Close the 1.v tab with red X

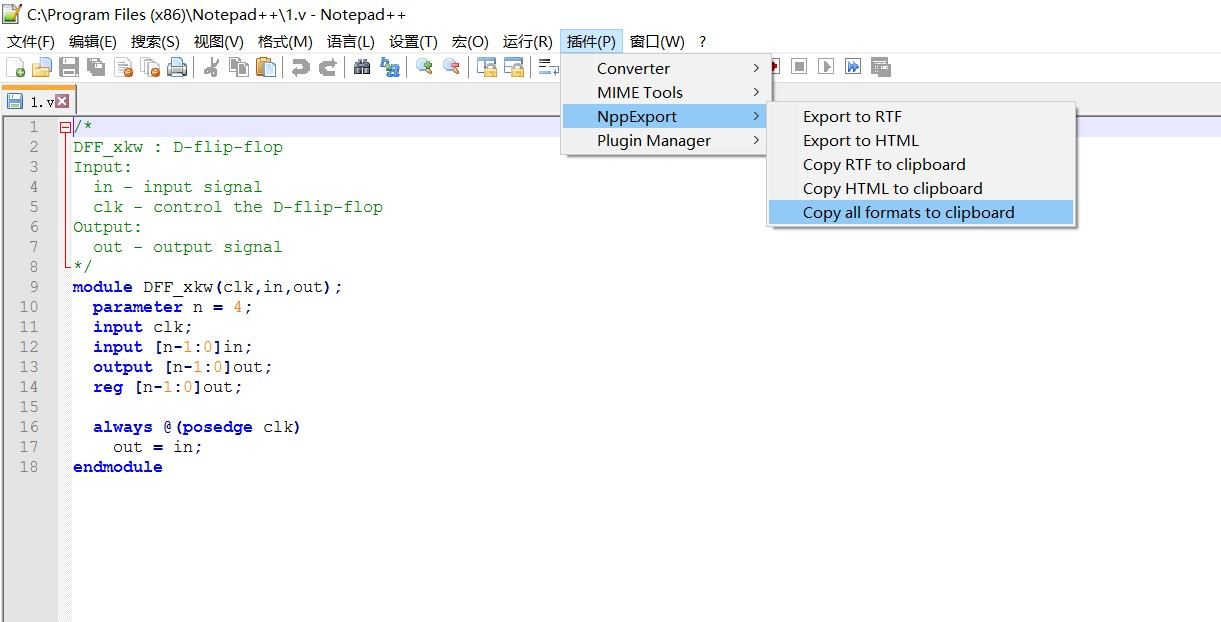[x=62, y=101]
